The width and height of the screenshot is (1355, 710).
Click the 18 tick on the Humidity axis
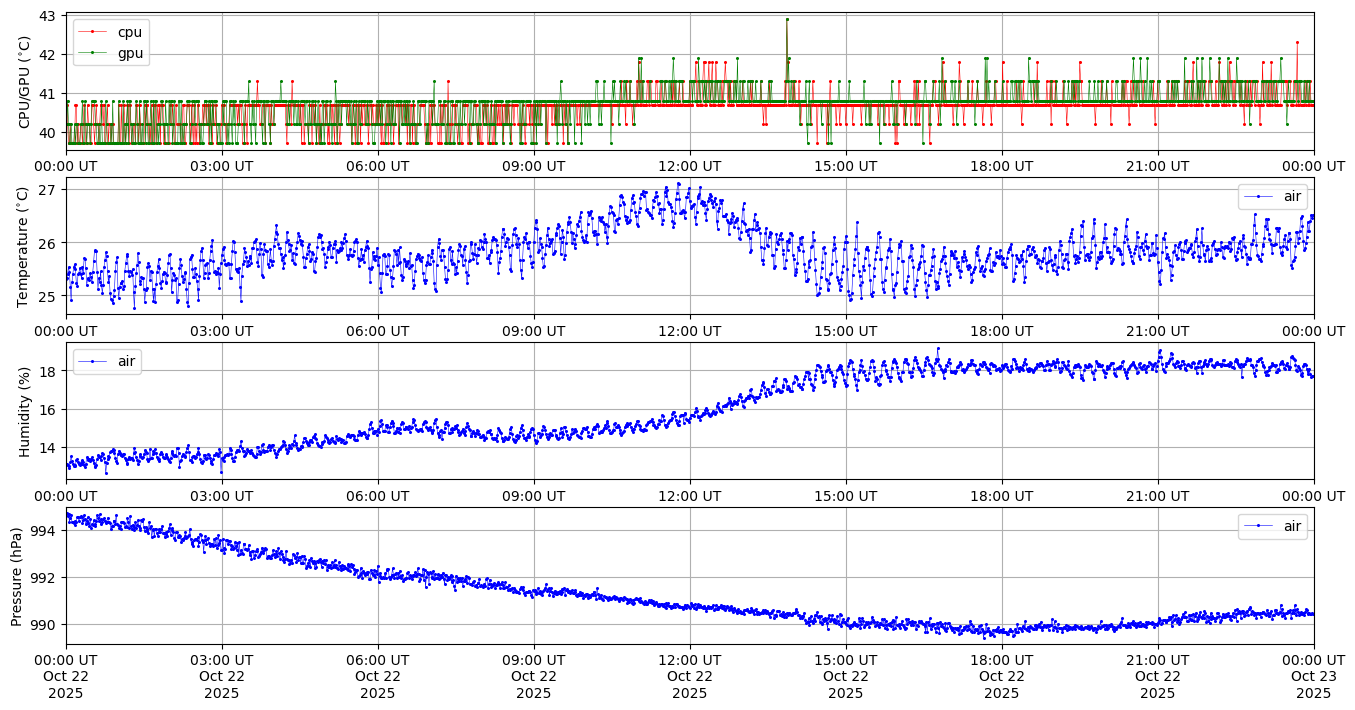(x=51, y=371)
